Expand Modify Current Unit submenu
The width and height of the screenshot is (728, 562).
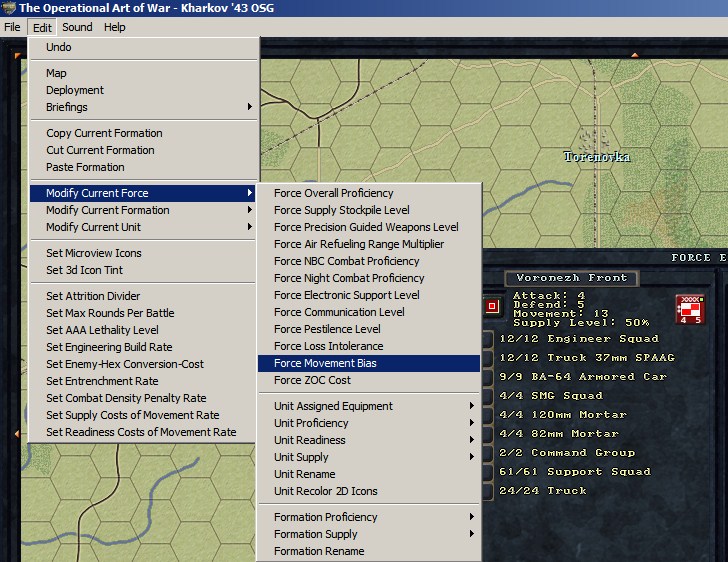click(x=143, y=227)
